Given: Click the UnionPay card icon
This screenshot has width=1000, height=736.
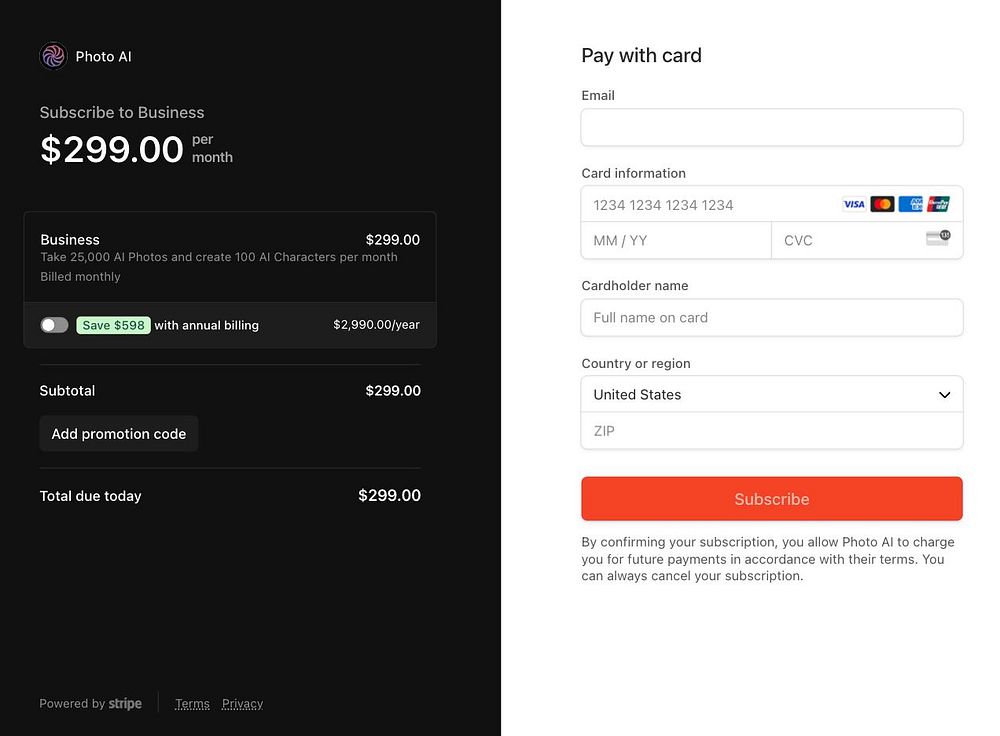Looking at the screenshot, I should pos(938,204).
